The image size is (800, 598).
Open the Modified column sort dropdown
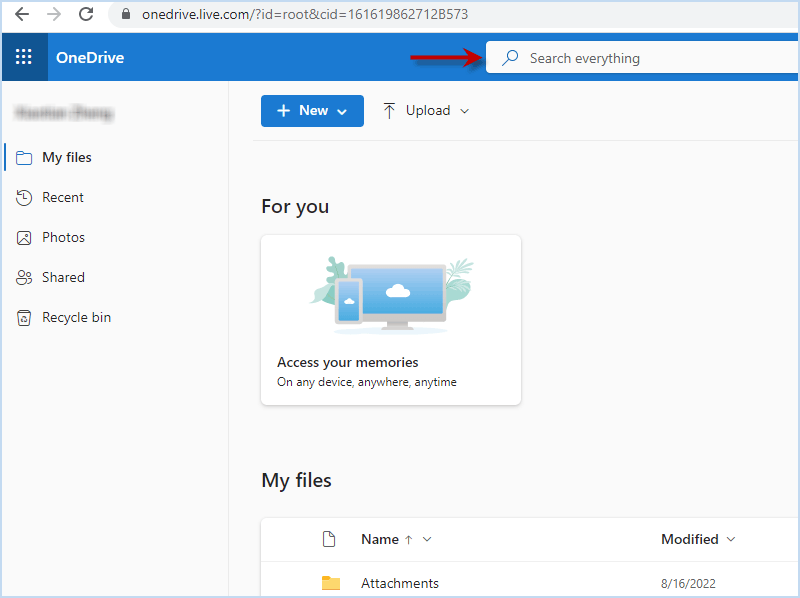(731, 539)
